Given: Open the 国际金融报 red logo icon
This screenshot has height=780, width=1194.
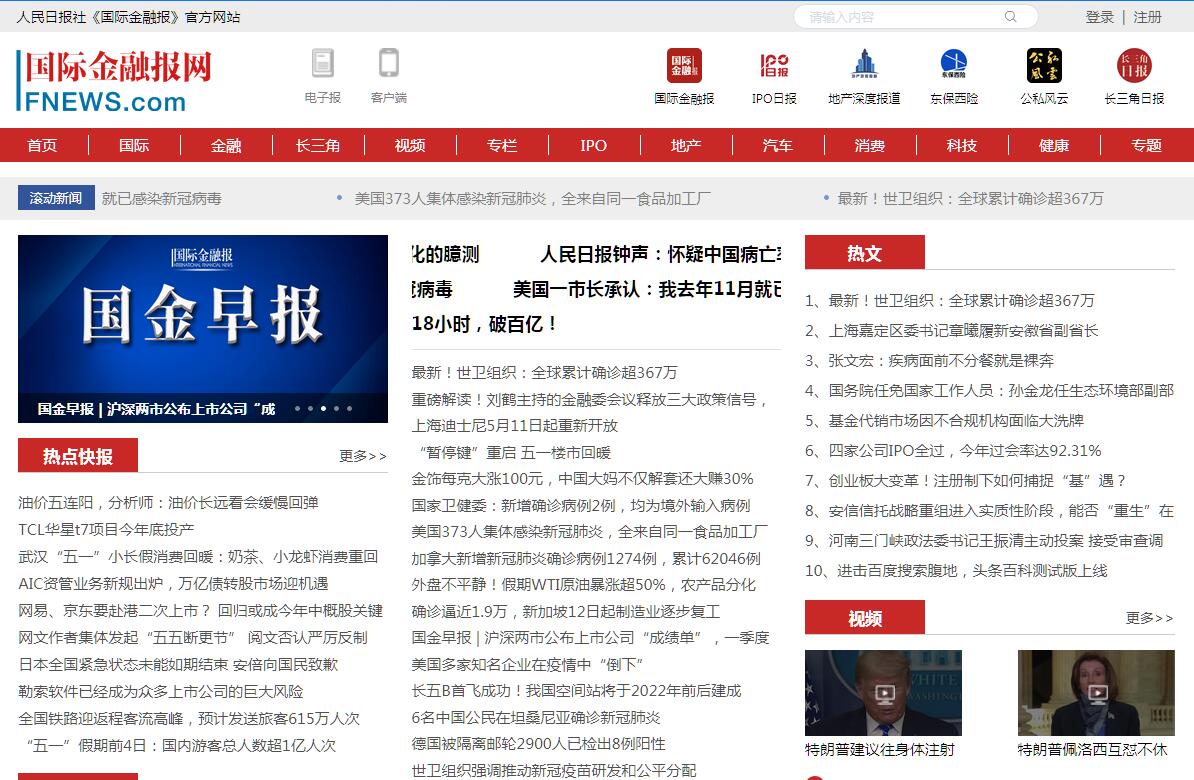Looking at the screenshot, I should pos(684,66).
